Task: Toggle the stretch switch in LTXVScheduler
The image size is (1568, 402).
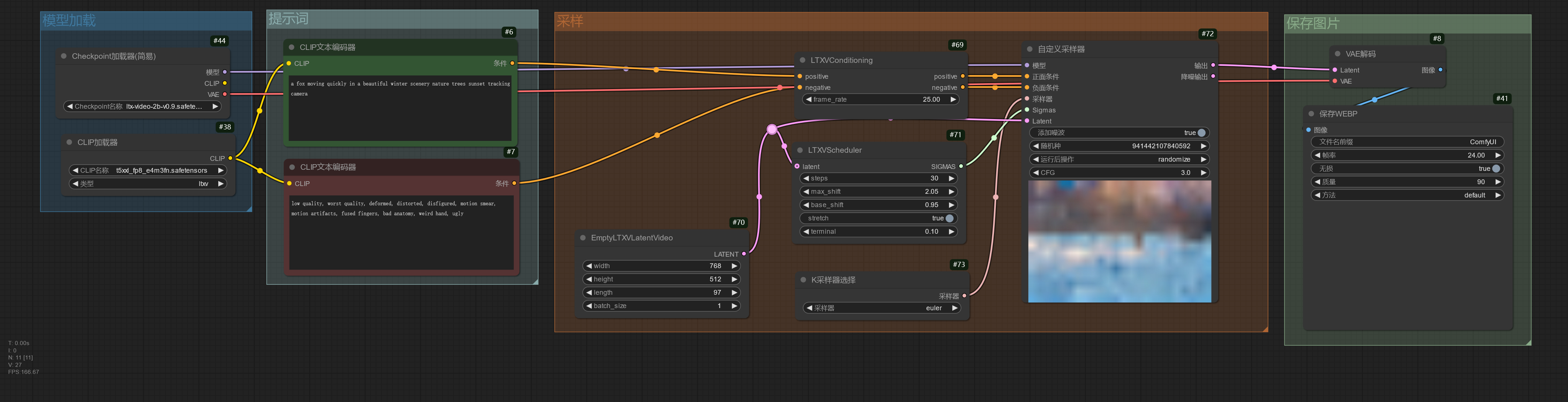Action: (949, 218)
